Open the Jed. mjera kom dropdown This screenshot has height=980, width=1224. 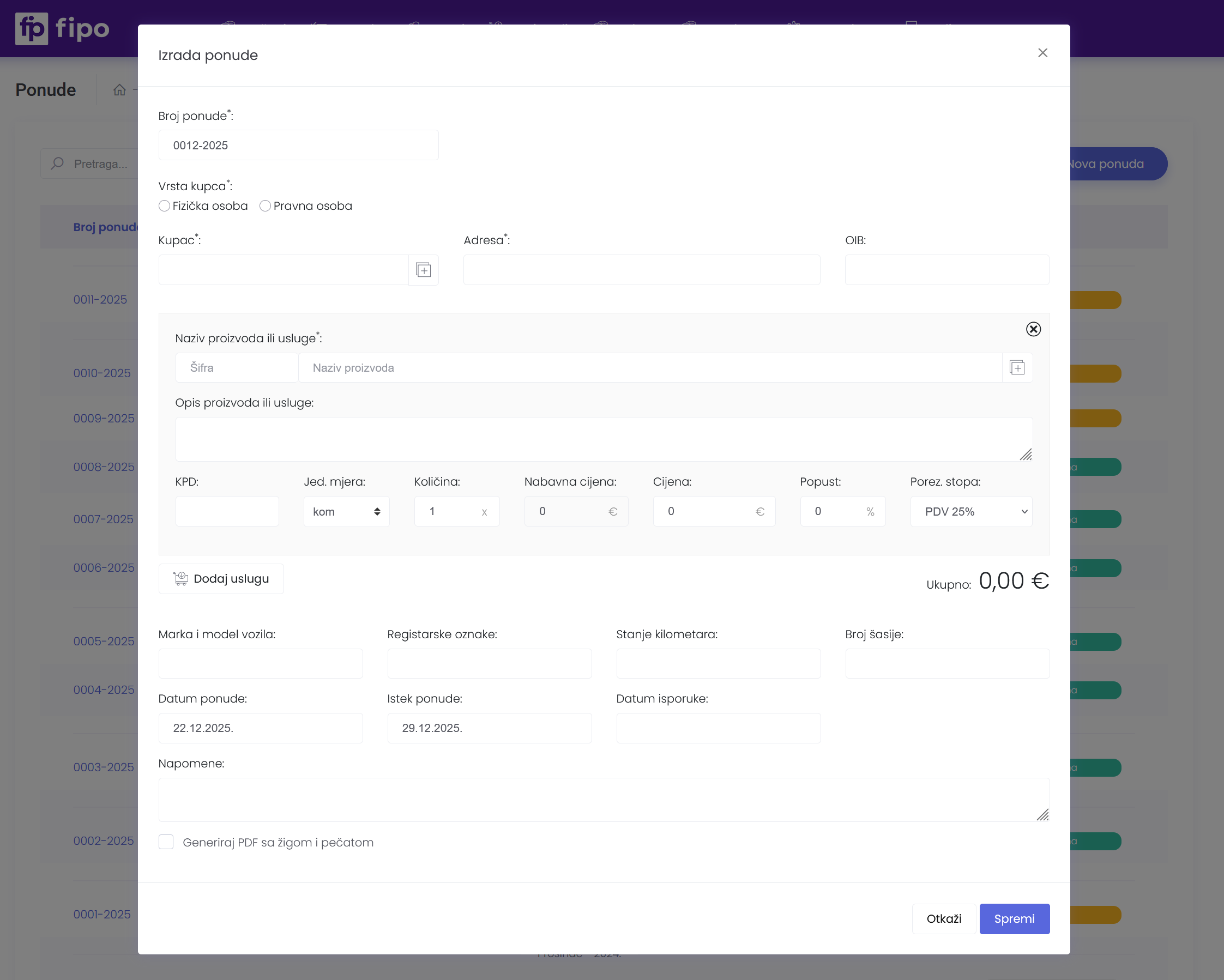tap(346, 511)
